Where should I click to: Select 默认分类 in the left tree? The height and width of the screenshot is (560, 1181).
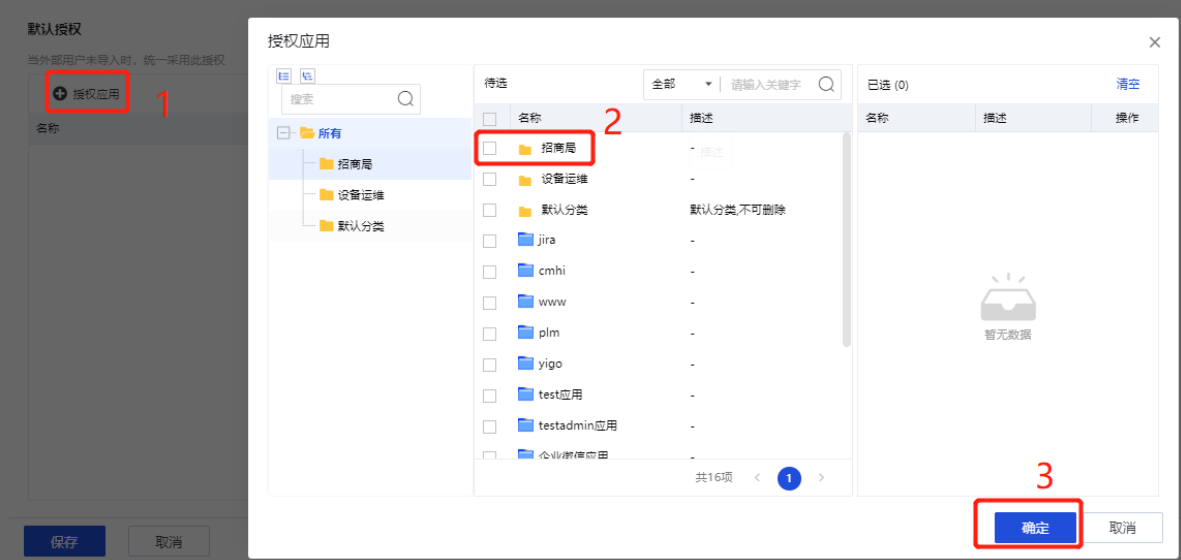360,226
